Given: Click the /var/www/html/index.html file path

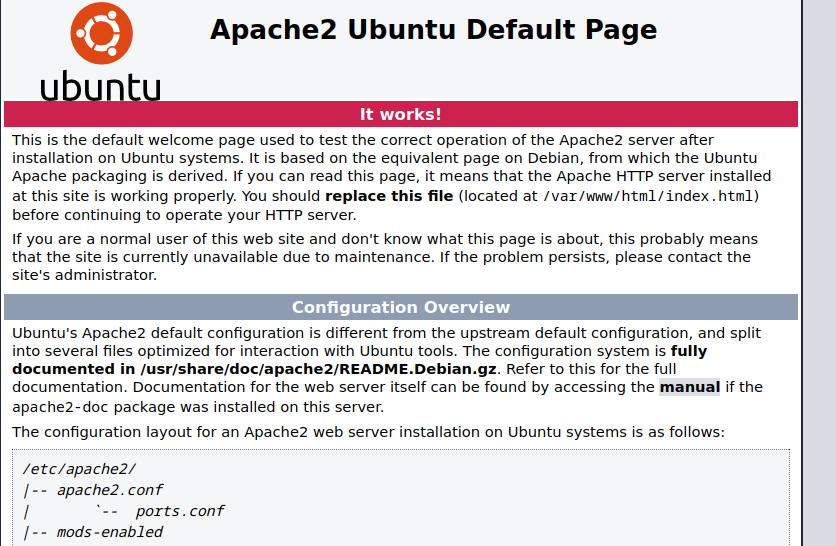Looking at the screenshot, I should [x=651, y=196].
